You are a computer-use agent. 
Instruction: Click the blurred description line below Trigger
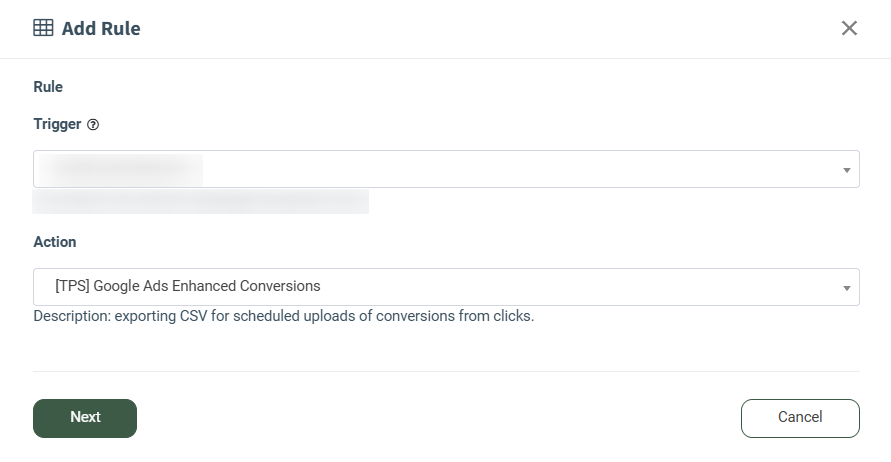tap(200, 202)
